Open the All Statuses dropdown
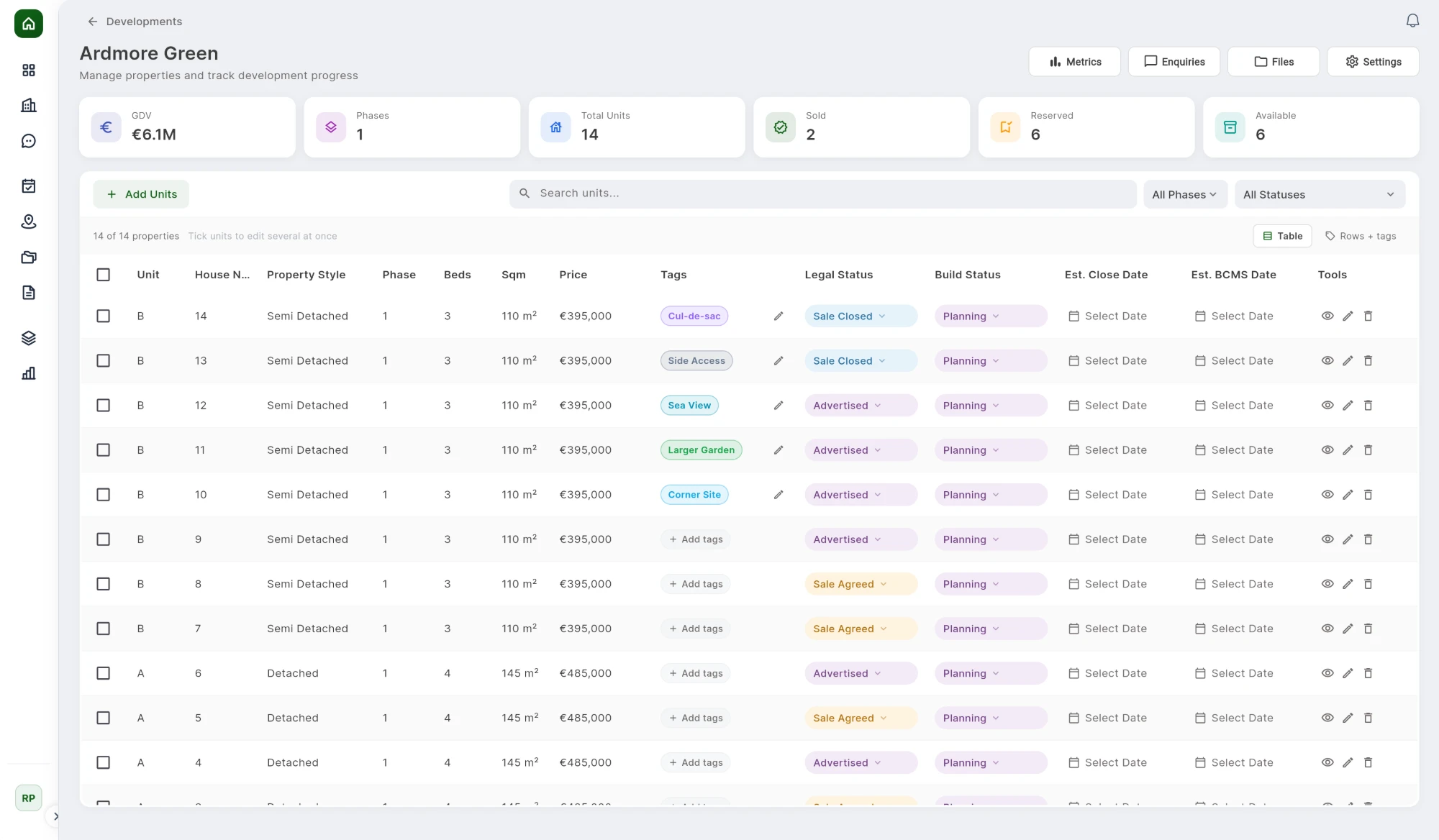Viewport: 1439px width, 840px height. click(1320, 194)
